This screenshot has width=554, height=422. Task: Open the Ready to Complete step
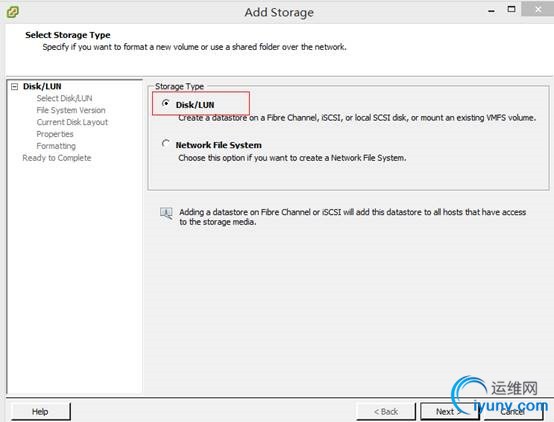coord(57,158)
